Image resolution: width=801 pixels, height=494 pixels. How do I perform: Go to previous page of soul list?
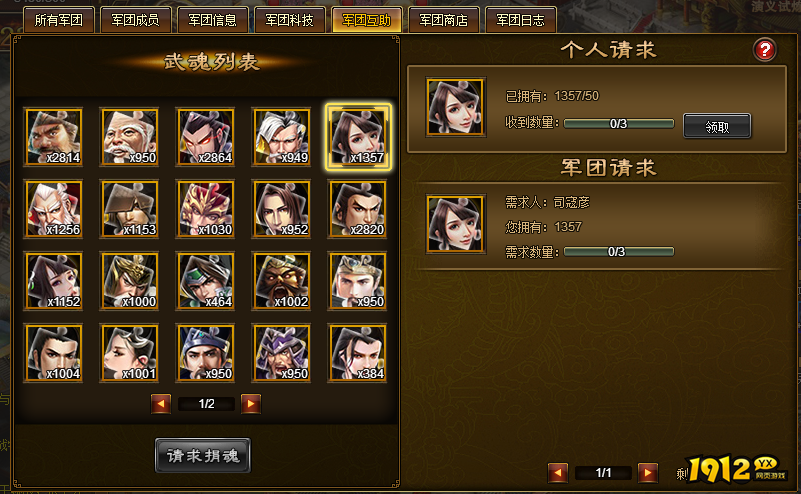coord(161,404)
